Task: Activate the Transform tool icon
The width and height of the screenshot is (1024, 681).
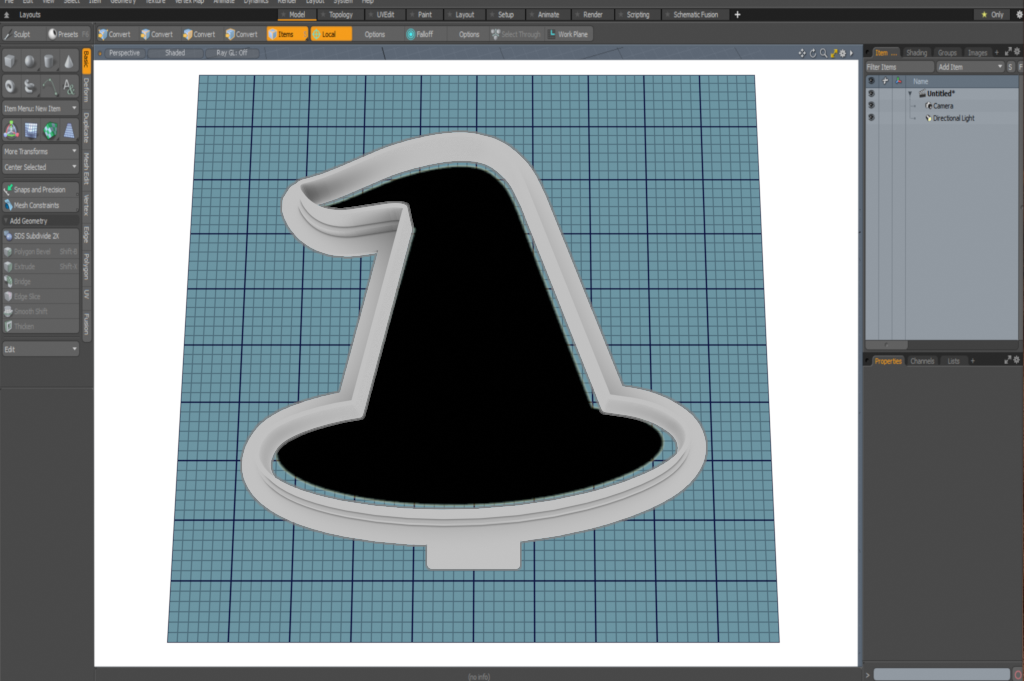Action: coord(11,130)
